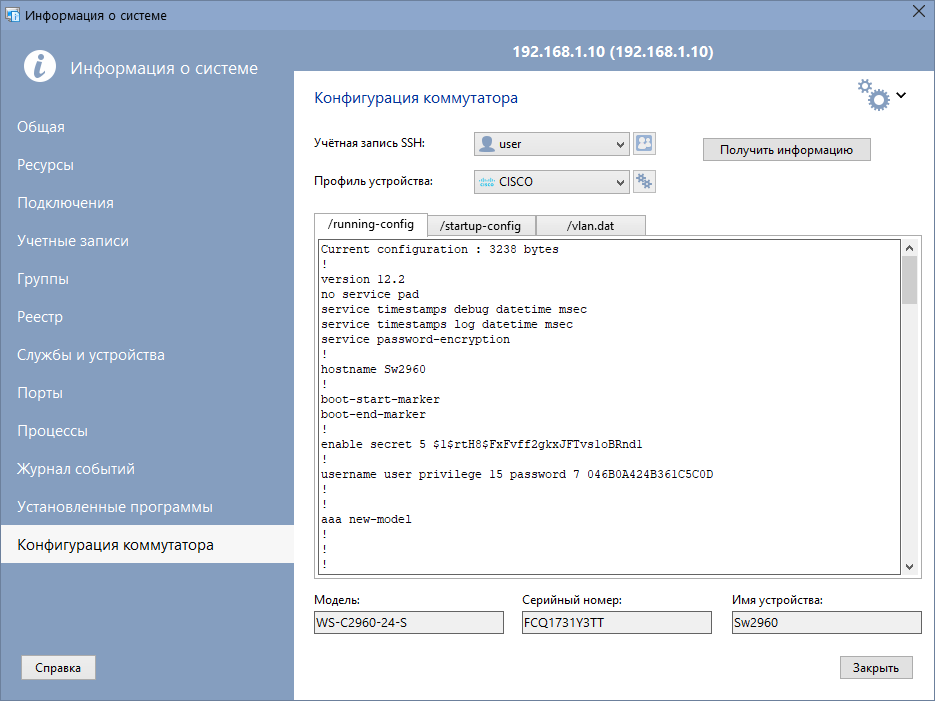Open Справка help button

58,668
